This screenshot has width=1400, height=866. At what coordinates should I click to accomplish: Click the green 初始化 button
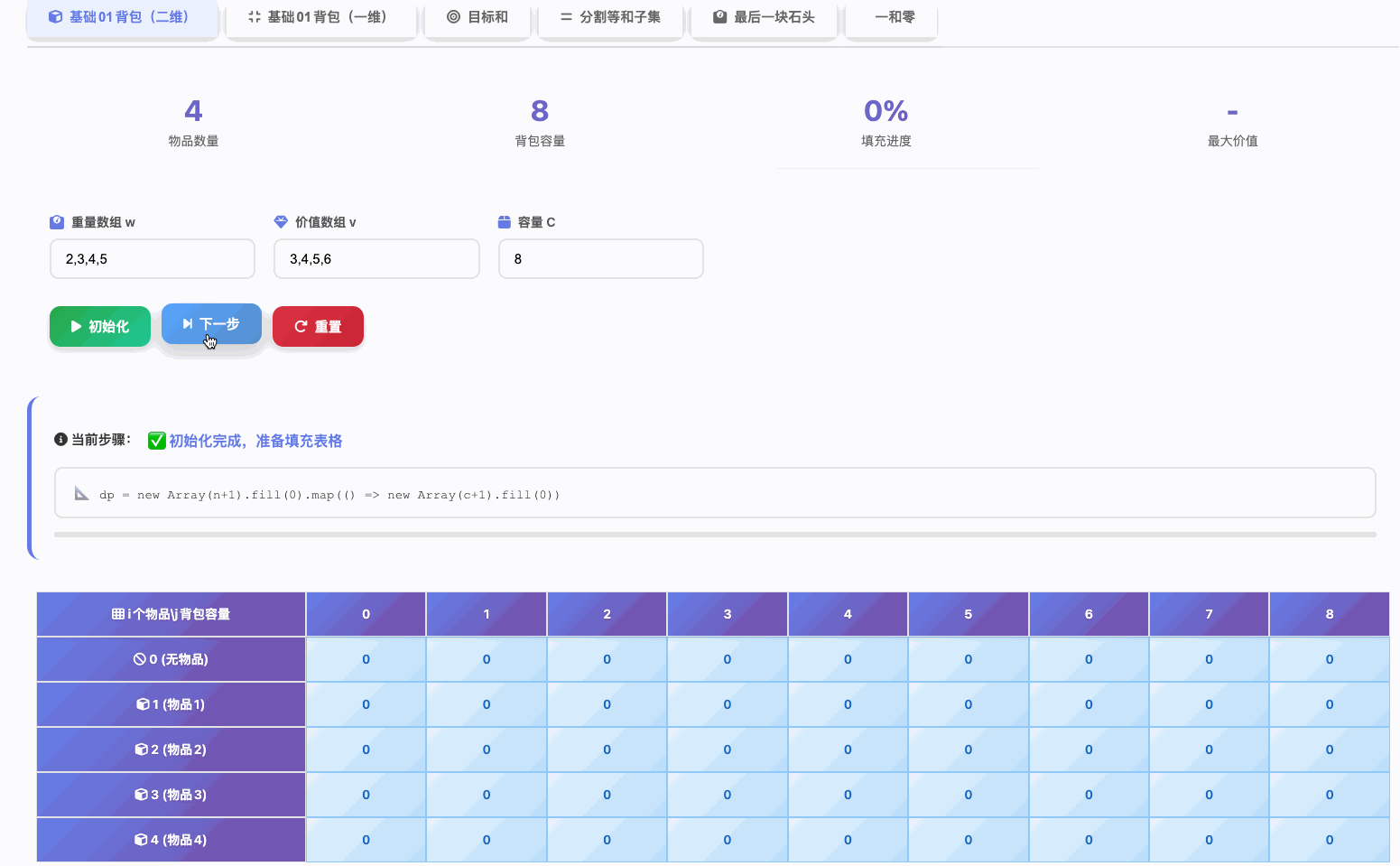coord(100,326)
